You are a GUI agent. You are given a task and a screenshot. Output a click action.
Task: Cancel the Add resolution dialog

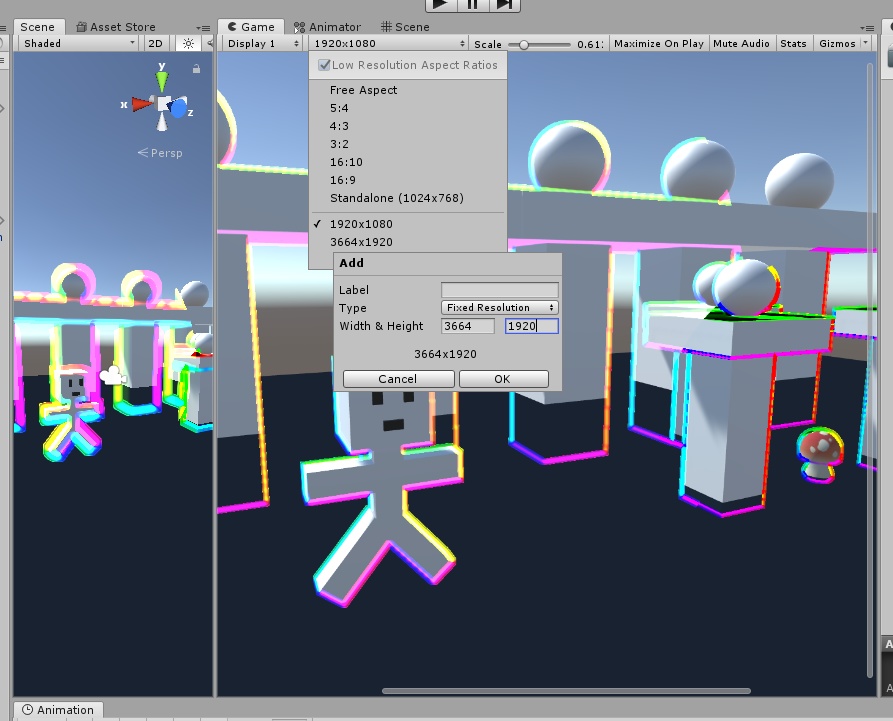(x=397, y=378)
